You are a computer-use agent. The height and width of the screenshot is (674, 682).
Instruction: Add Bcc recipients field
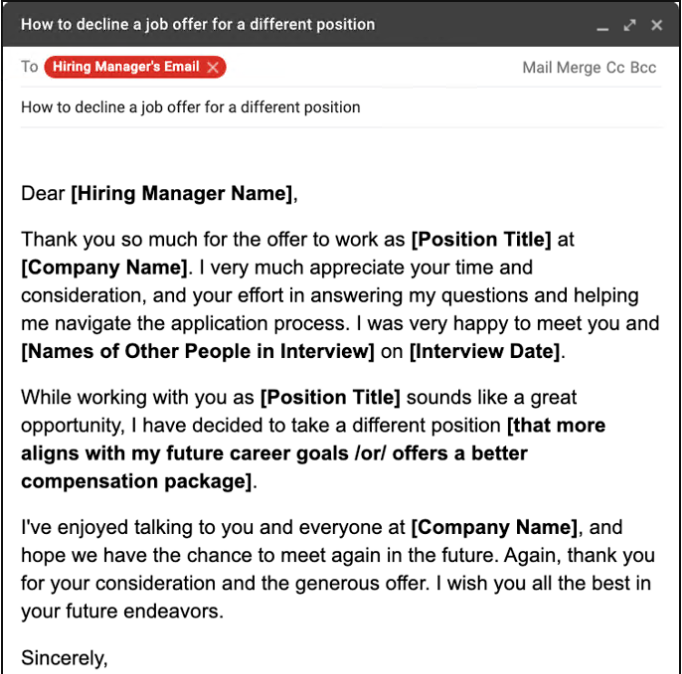645,67
